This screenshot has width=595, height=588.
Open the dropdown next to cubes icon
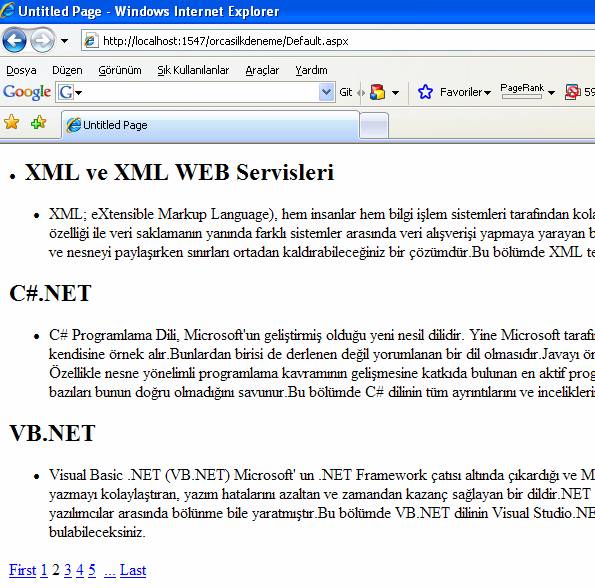tap(395, 92)
